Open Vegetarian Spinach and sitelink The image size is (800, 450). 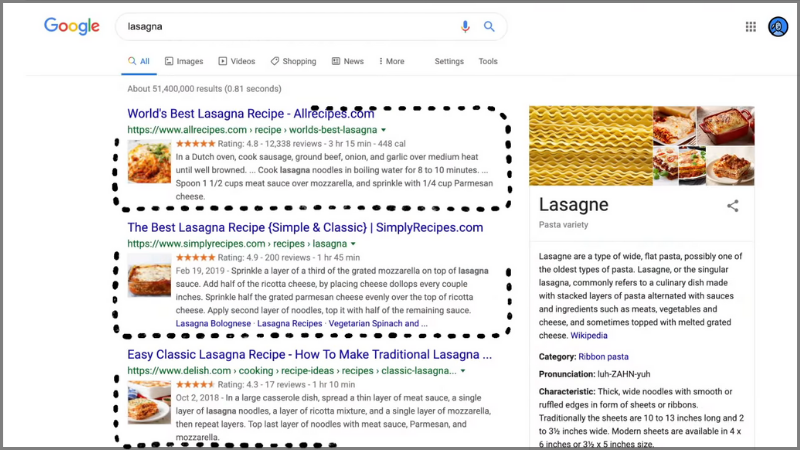click(x=378, y=323)
